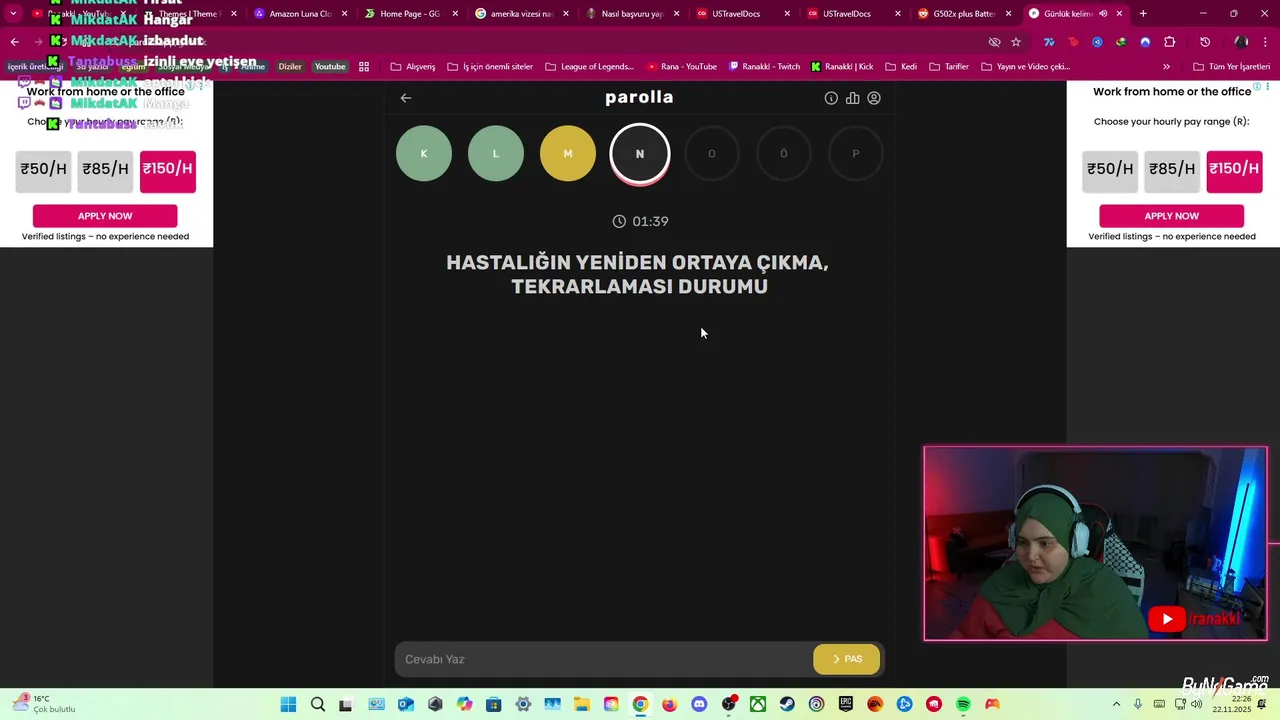Mute audio on the Günlük kelime tab
Viewport: 1280px width, 720px height.
pyautogui.click(x=1103, y=14)
